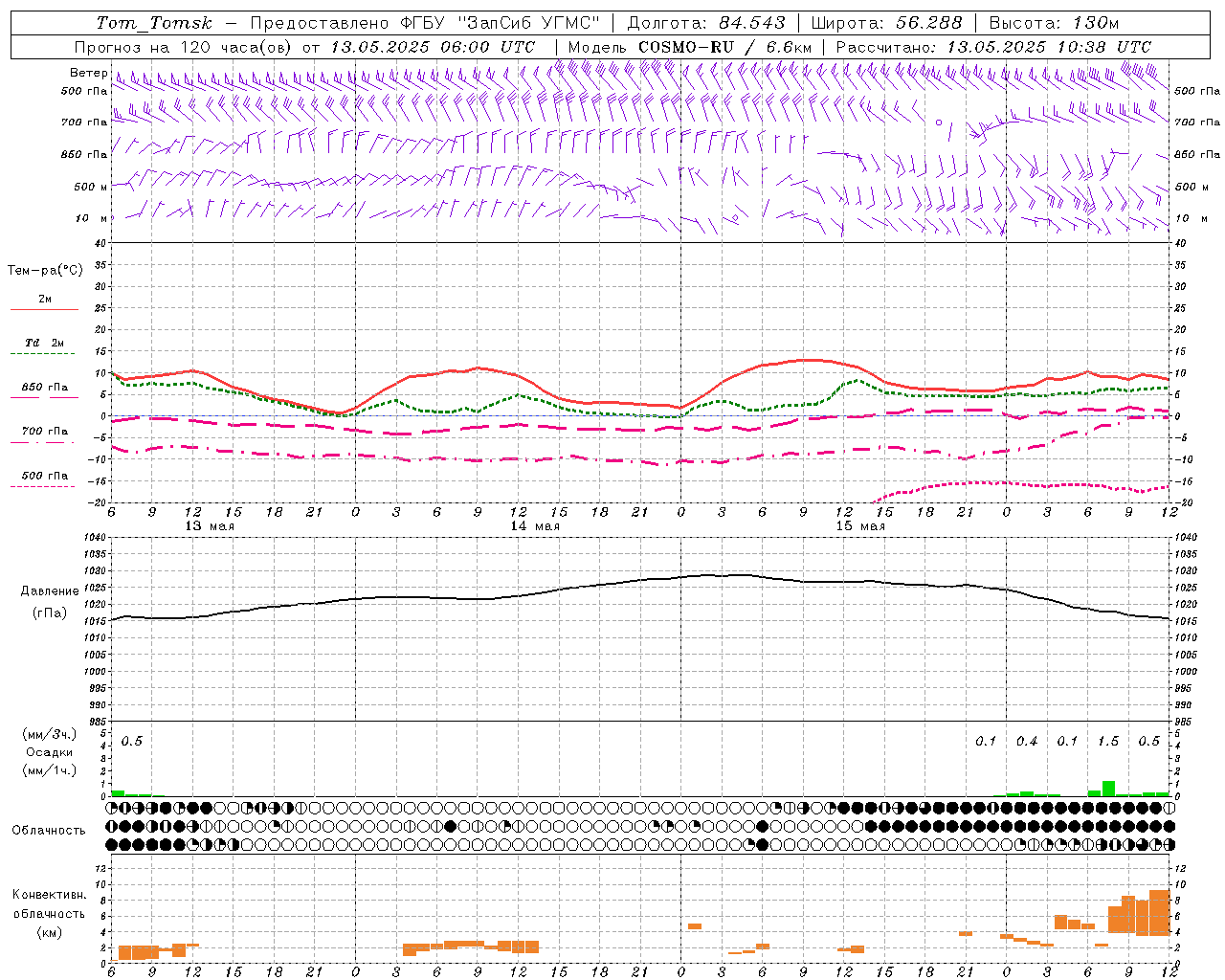1225x980 pixels.
Task: Click the tallest orange convective cloud bar
Action: [x=1159, y=913]
